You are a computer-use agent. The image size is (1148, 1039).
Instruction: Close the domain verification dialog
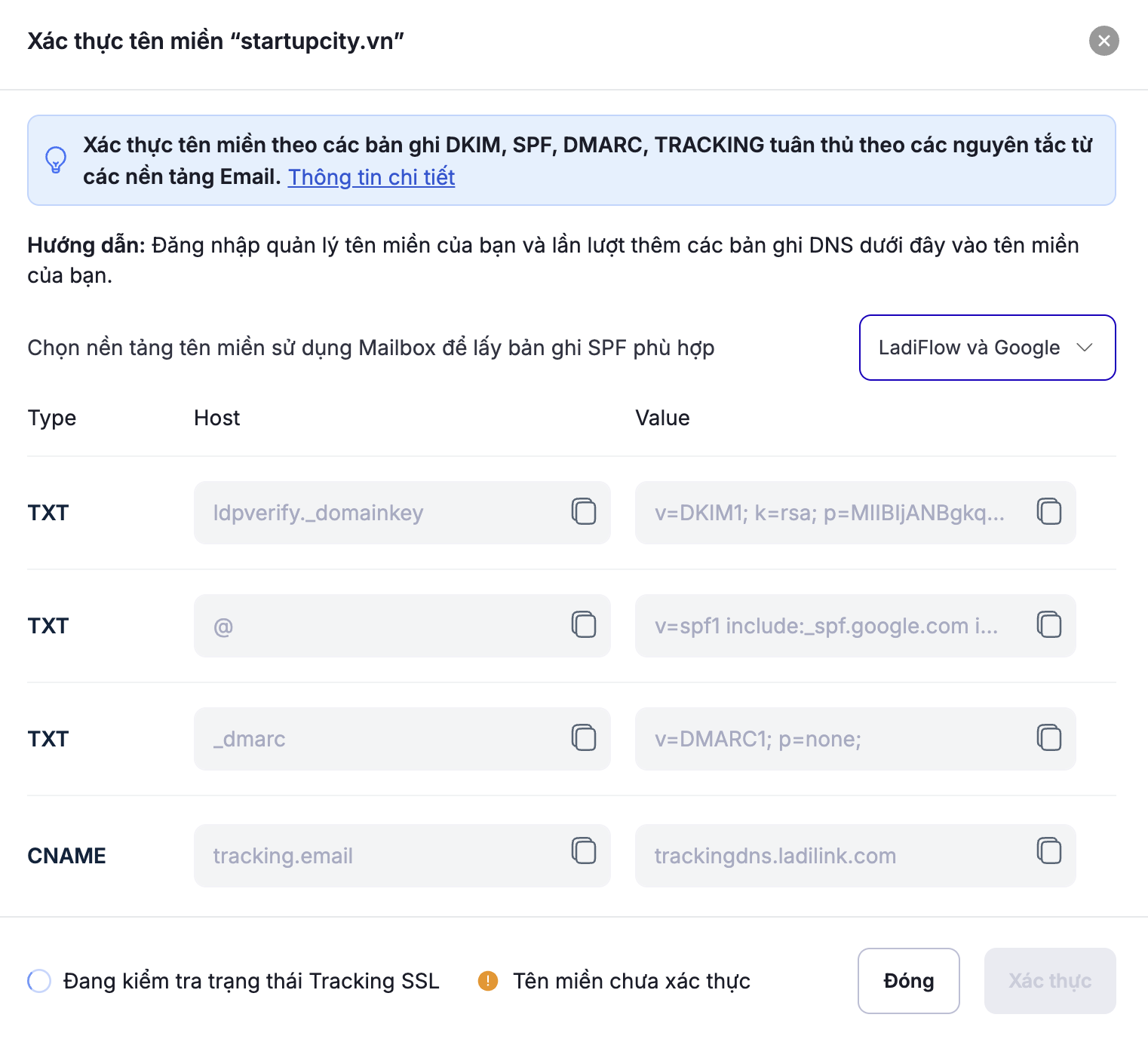click(1103, 41)
